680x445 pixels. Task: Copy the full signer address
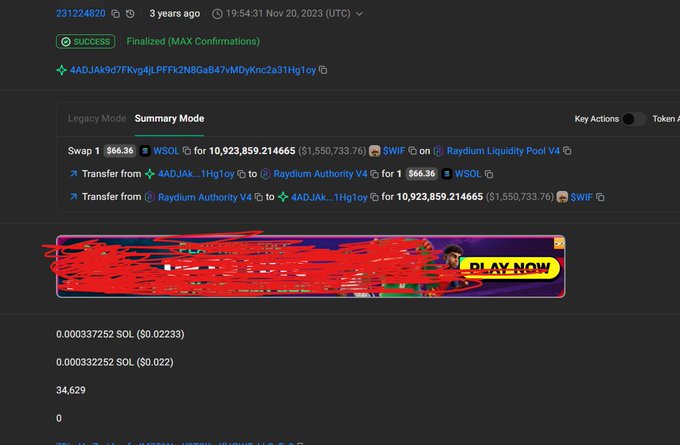(x=323, y=70)
